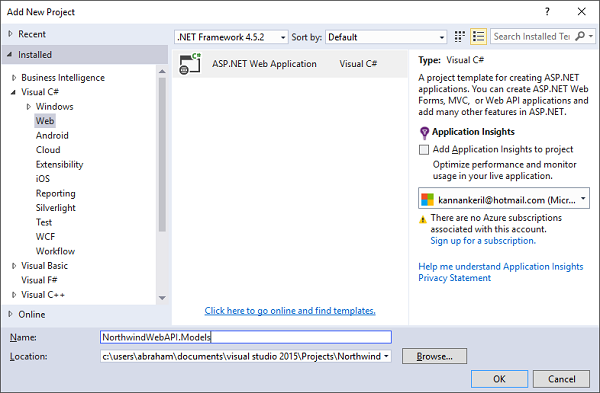The width and height of the screenshot is (600, 393).
Task: Select the ASP.NET Web Application template name
Action: (x=264, y=64)
